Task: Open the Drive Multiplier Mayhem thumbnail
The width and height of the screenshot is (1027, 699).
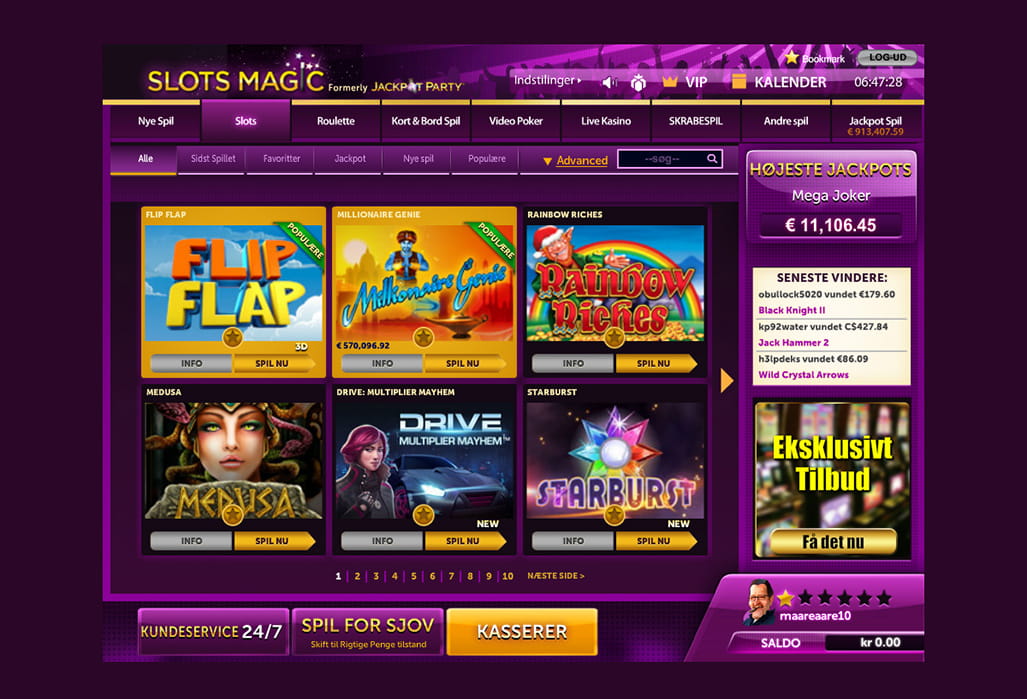Action: (x=424, y=461)
